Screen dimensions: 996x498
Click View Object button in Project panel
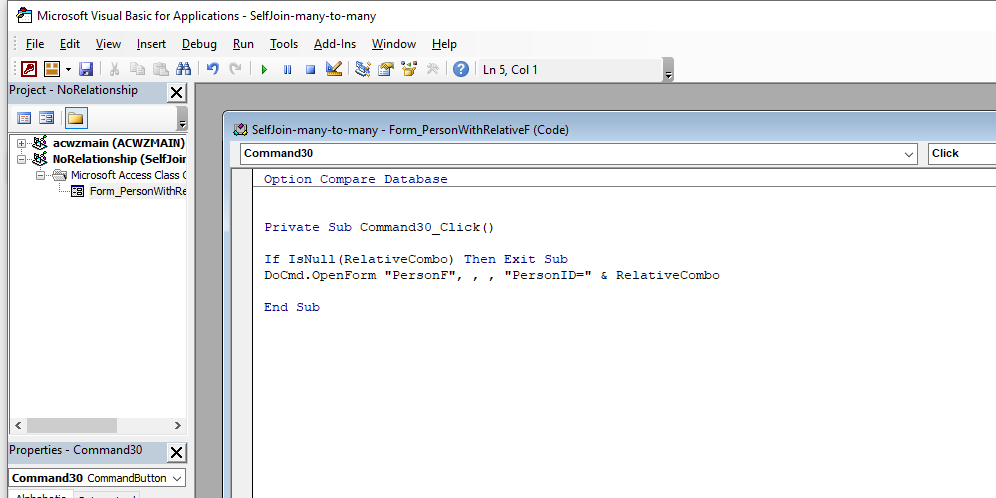tap(47, 118)
